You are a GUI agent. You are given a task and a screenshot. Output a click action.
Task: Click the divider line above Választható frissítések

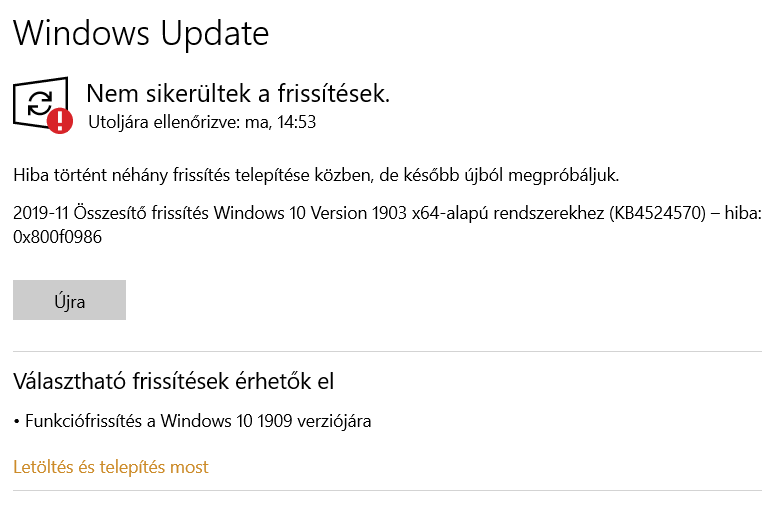(x=387, y=351)
